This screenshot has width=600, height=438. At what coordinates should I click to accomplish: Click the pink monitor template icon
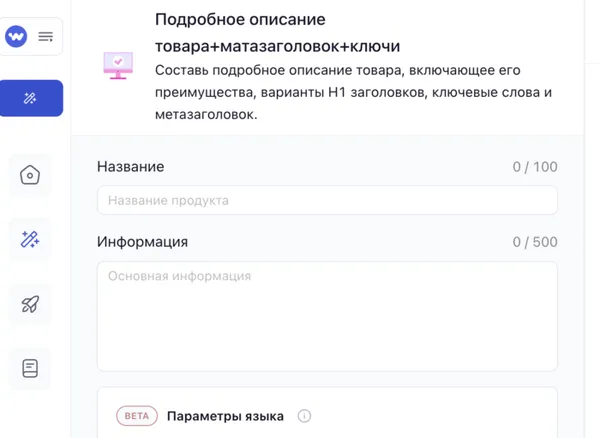coord(118,65)
